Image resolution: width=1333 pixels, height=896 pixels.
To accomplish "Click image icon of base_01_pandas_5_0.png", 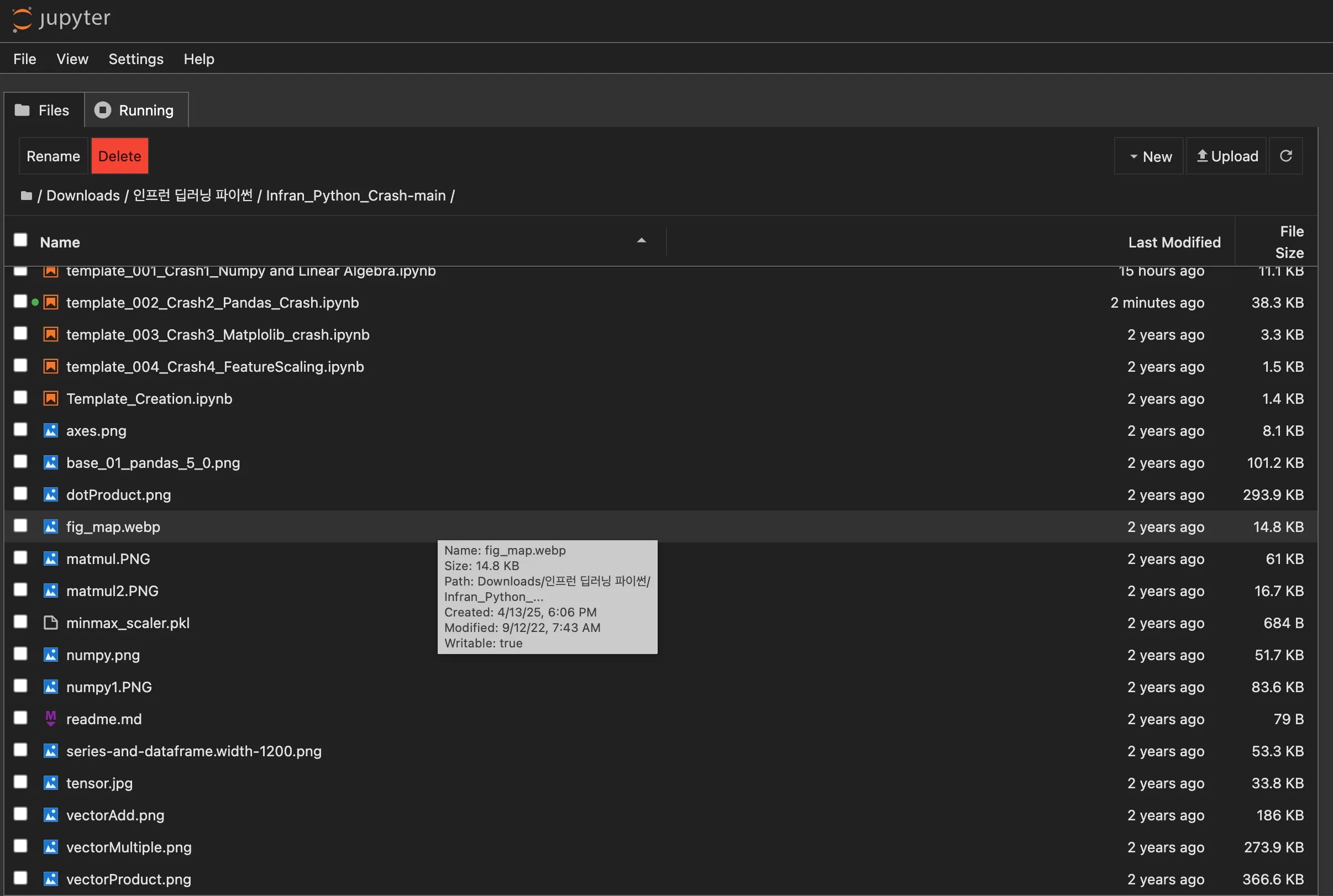I will [x=51, y=462].
